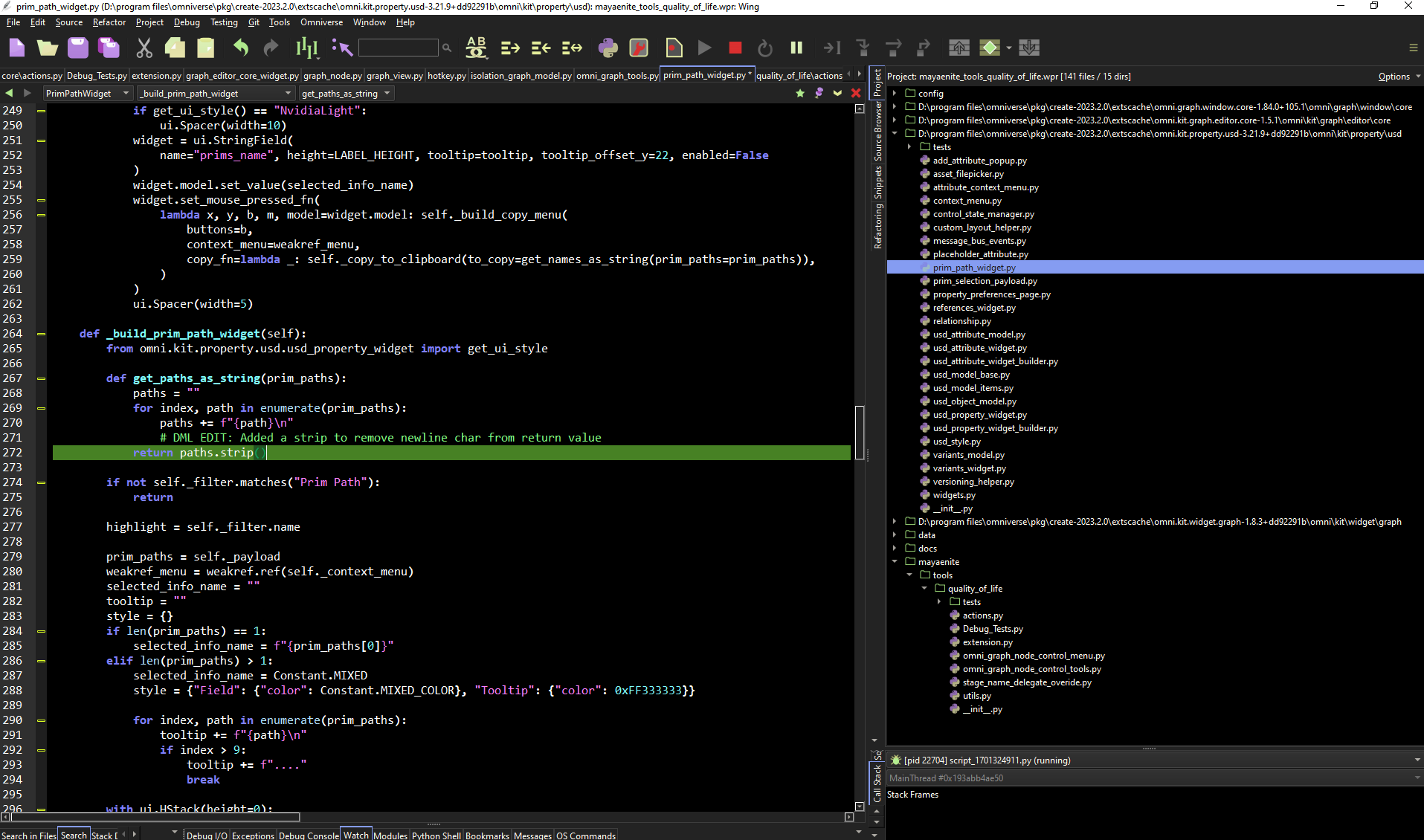
Task: Expand the tests folder in the Project tree
Action: (x=909, y=146)
